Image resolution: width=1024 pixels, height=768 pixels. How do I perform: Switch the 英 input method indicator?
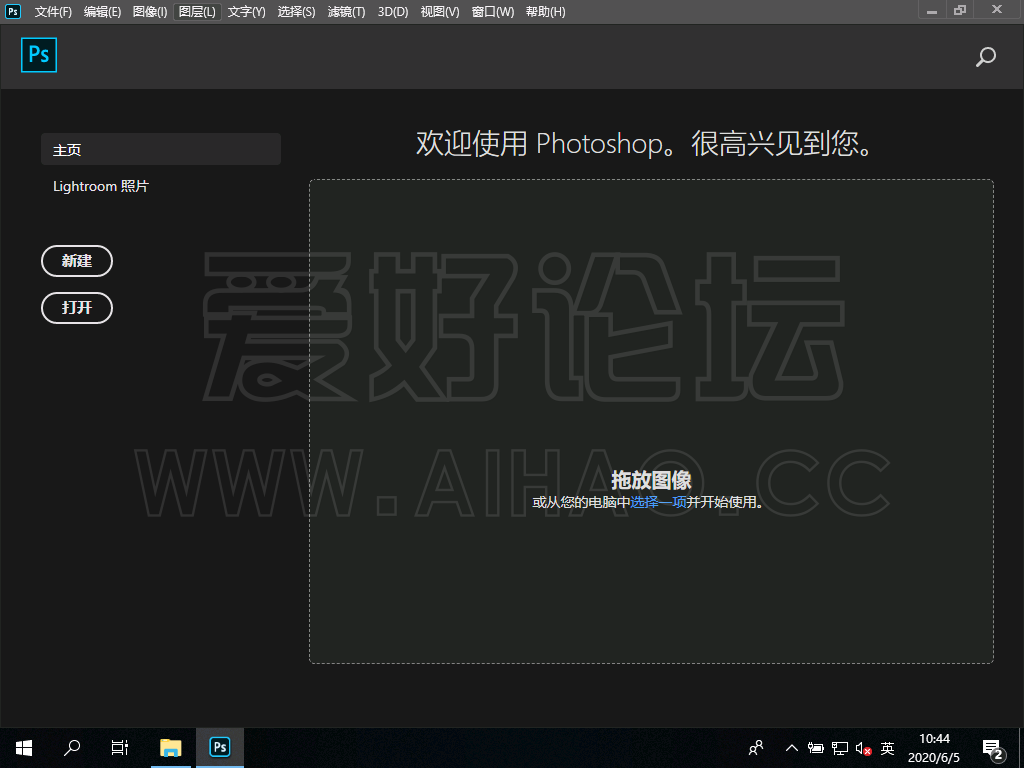click(x=888, y=748)
